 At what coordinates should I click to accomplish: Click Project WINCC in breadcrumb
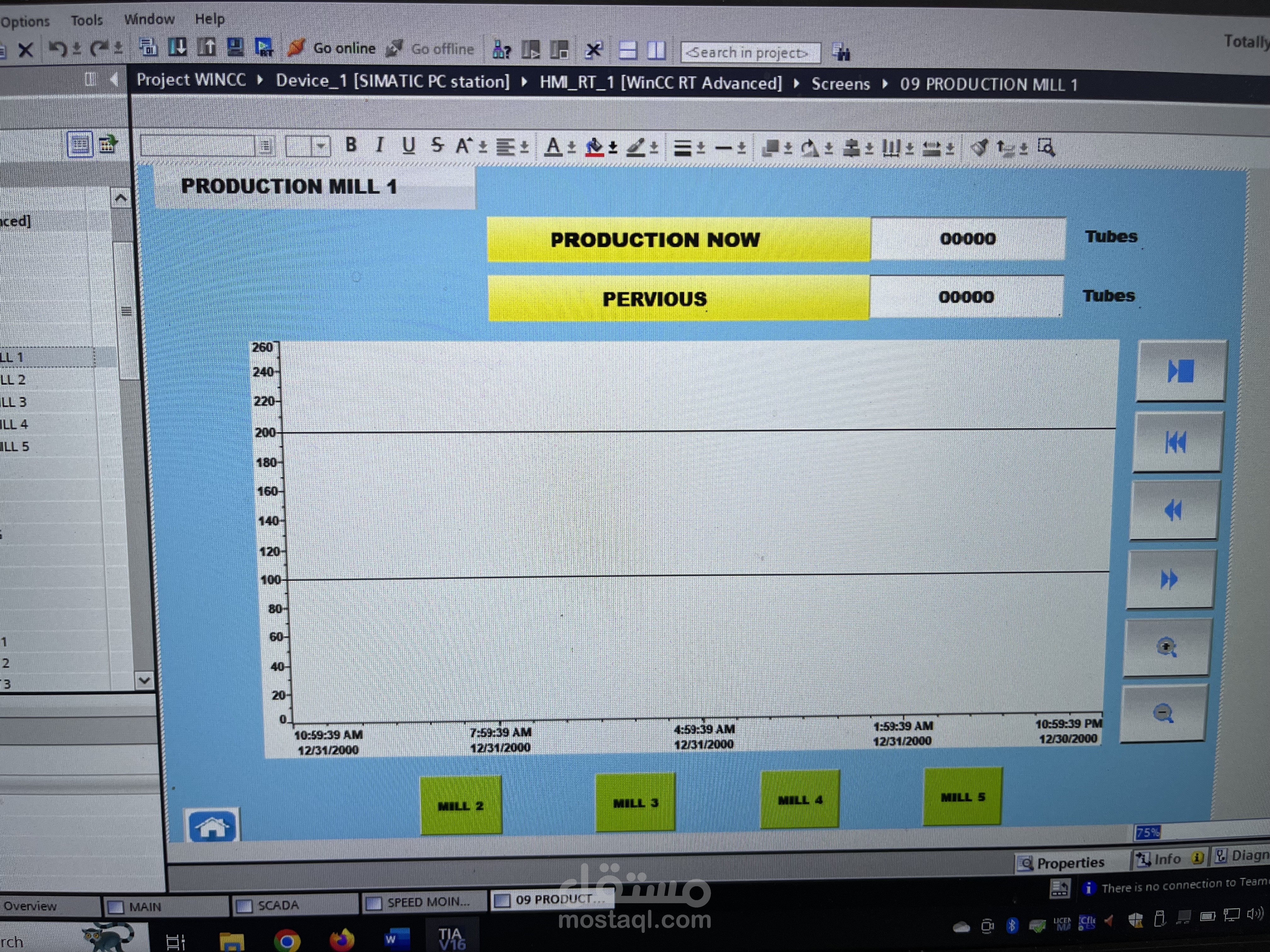191,80
